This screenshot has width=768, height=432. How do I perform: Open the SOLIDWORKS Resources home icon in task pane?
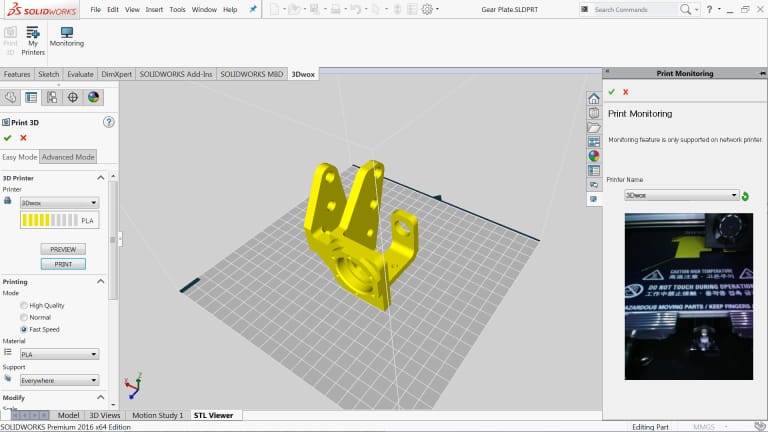click(594, 99)
